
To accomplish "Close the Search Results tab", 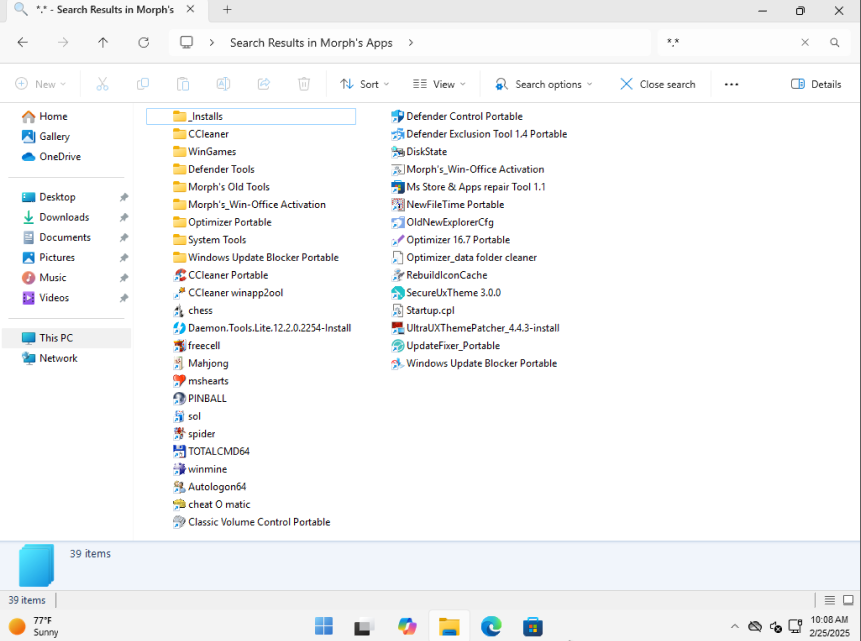I will point(190,9).
